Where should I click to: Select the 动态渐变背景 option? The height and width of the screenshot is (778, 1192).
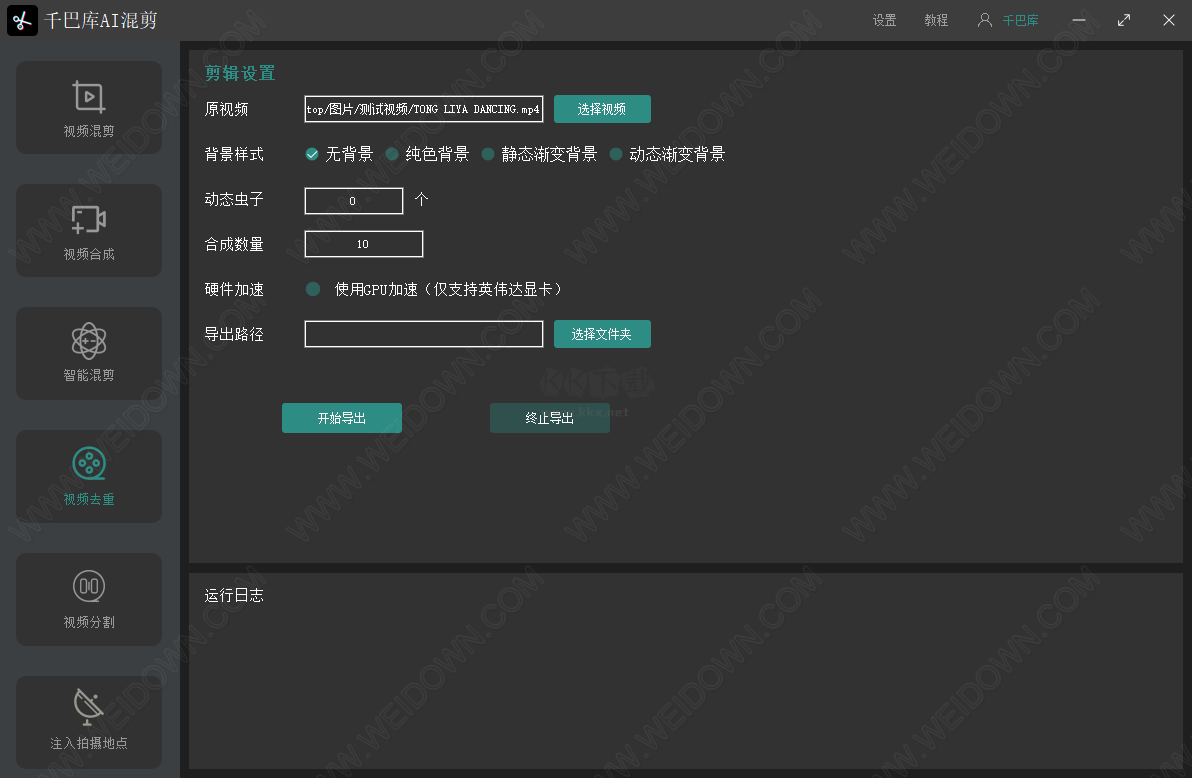pyautogui.click(x=615, y=154)
